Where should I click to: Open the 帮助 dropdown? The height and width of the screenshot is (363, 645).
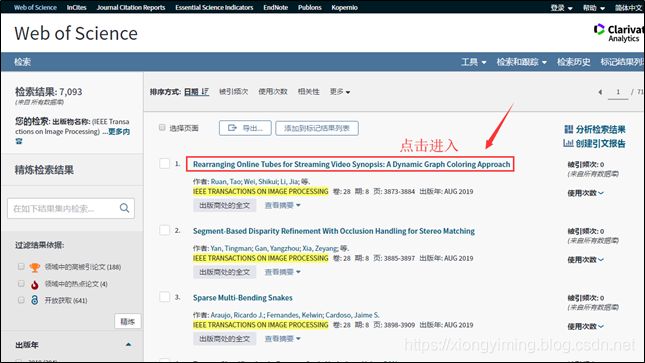tap(594, 8)
